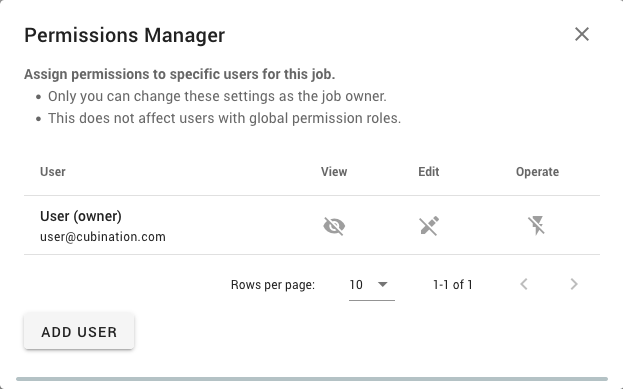Click the 1-1 of 1 pagination label
Image resolution: width=623 pixels, height=389 pixels.
point(453,284)
